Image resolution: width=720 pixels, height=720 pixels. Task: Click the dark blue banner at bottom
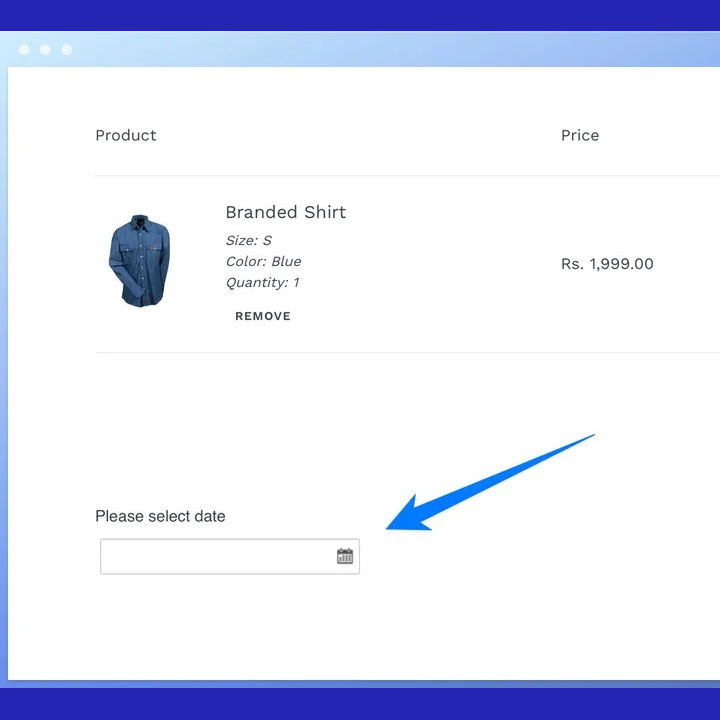click(x=360, y=704)
